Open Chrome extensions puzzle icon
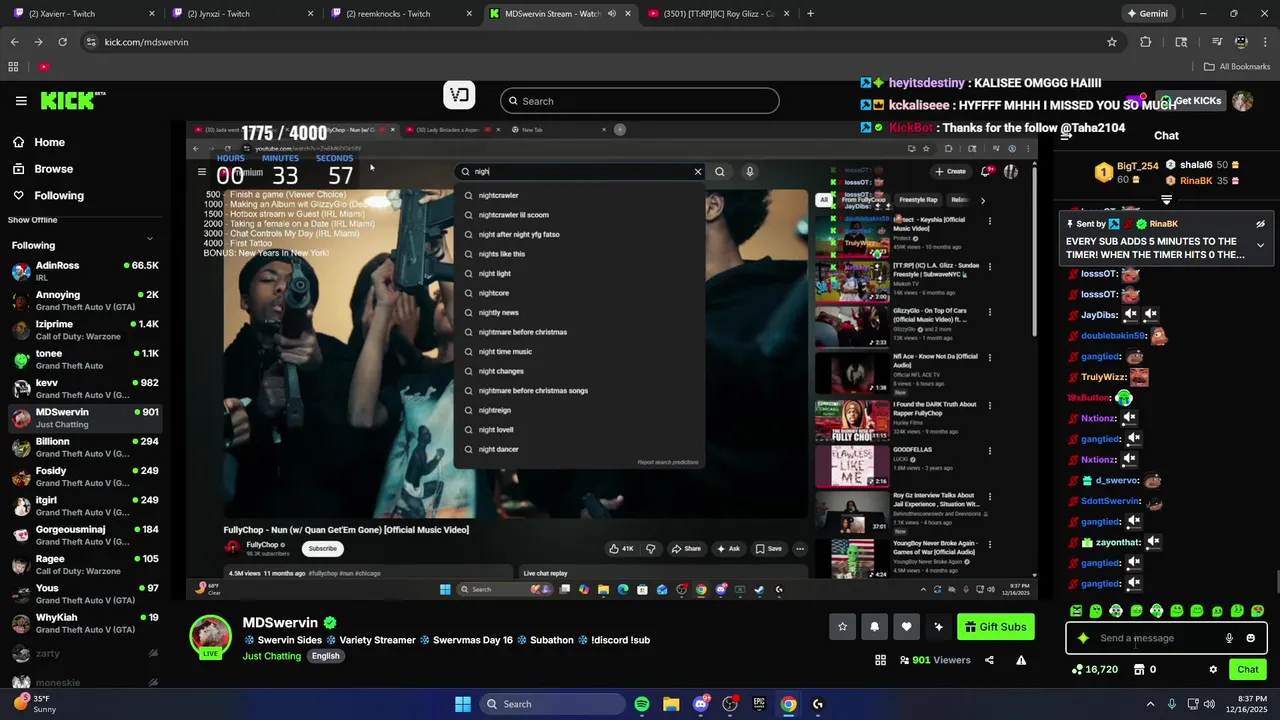The image size is (1280, 720). [1146, 42]
